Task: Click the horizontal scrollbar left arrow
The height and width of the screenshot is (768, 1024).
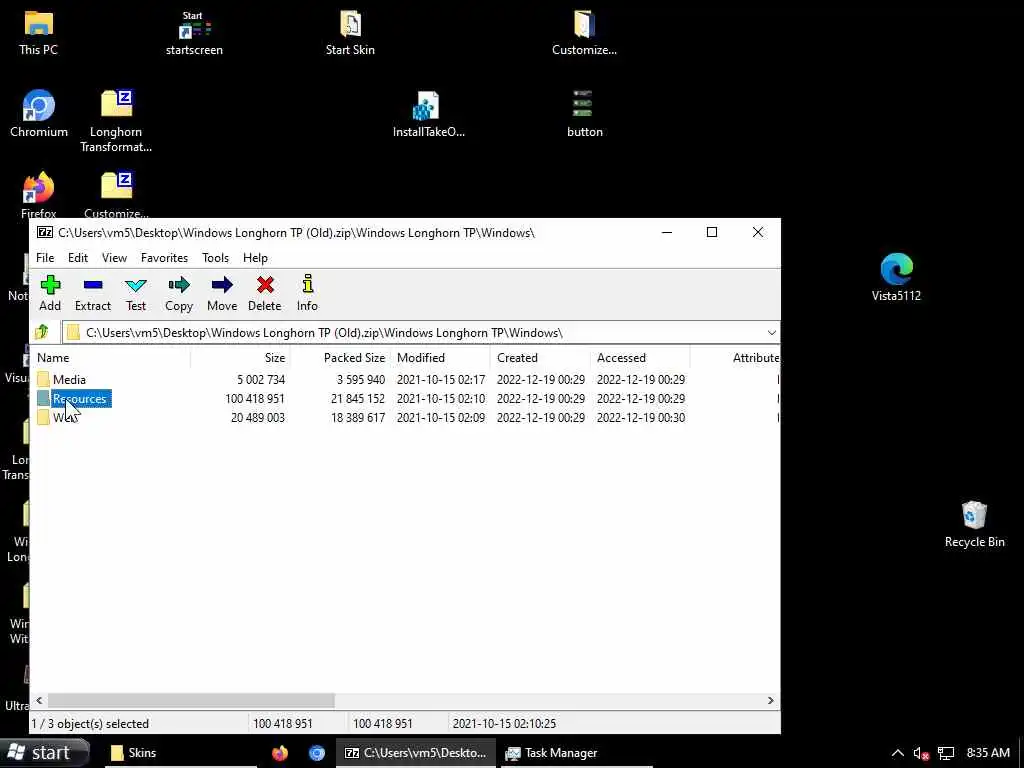Action: pos(39,701)
